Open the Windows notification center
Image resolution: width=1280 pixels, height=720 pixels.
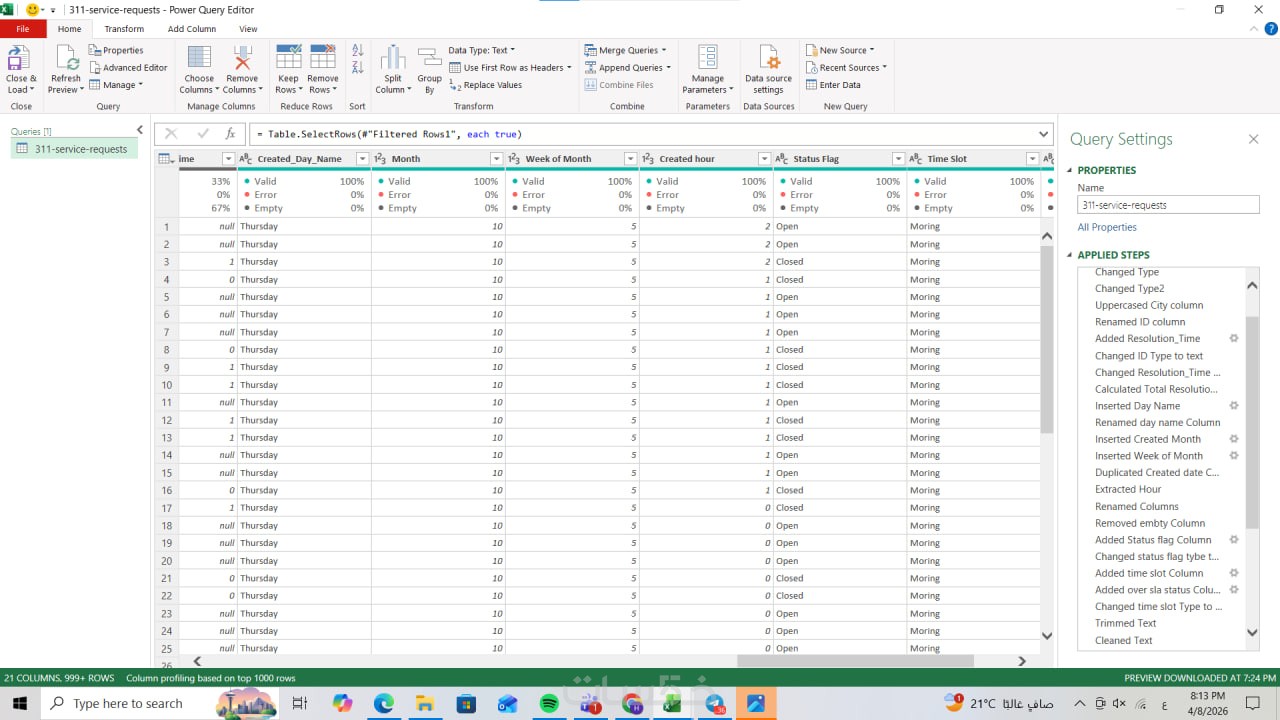(x=1252, y=704)
